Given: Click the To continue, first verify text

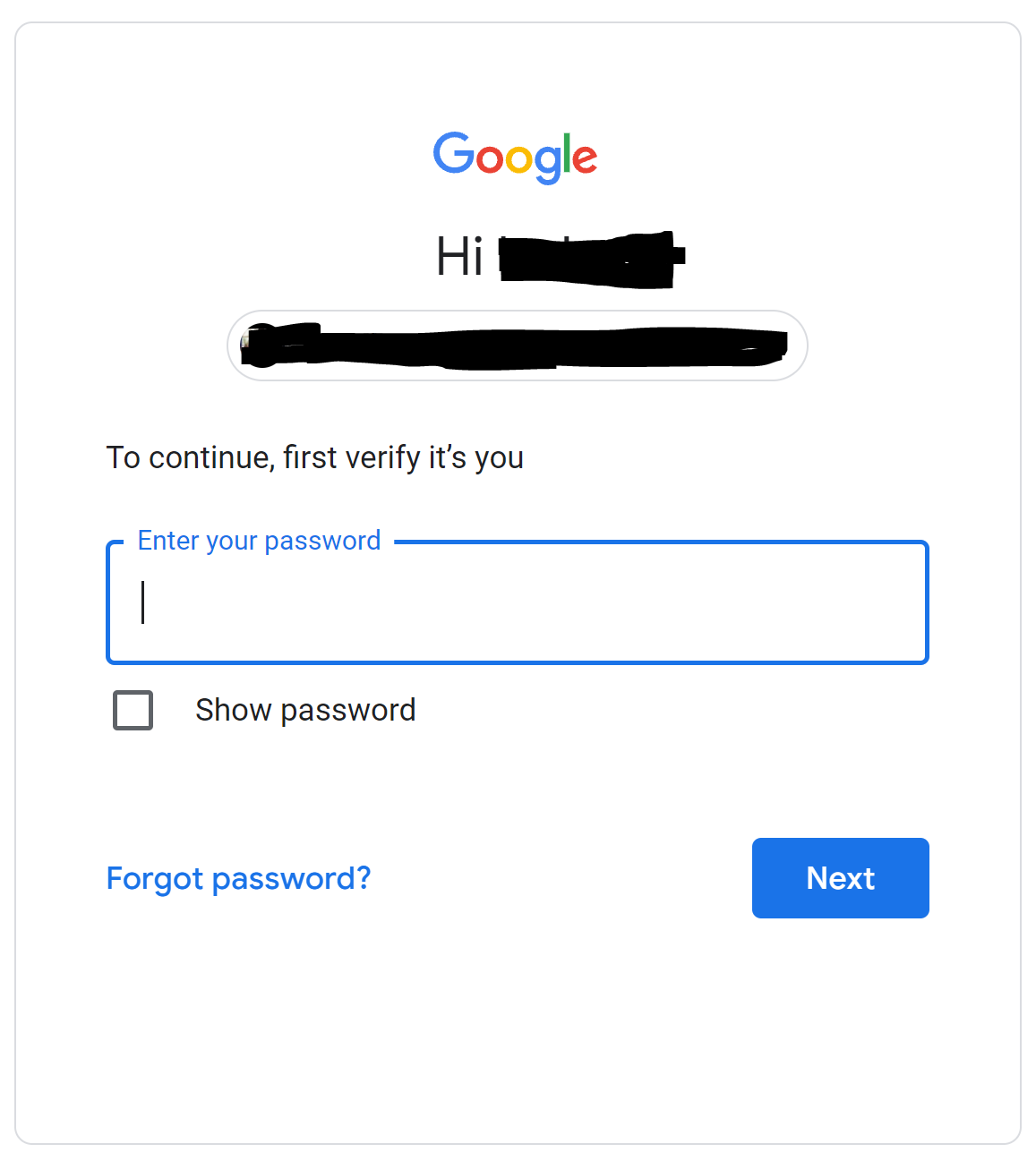Looking at the screenshot, I should tap(315, 457).
